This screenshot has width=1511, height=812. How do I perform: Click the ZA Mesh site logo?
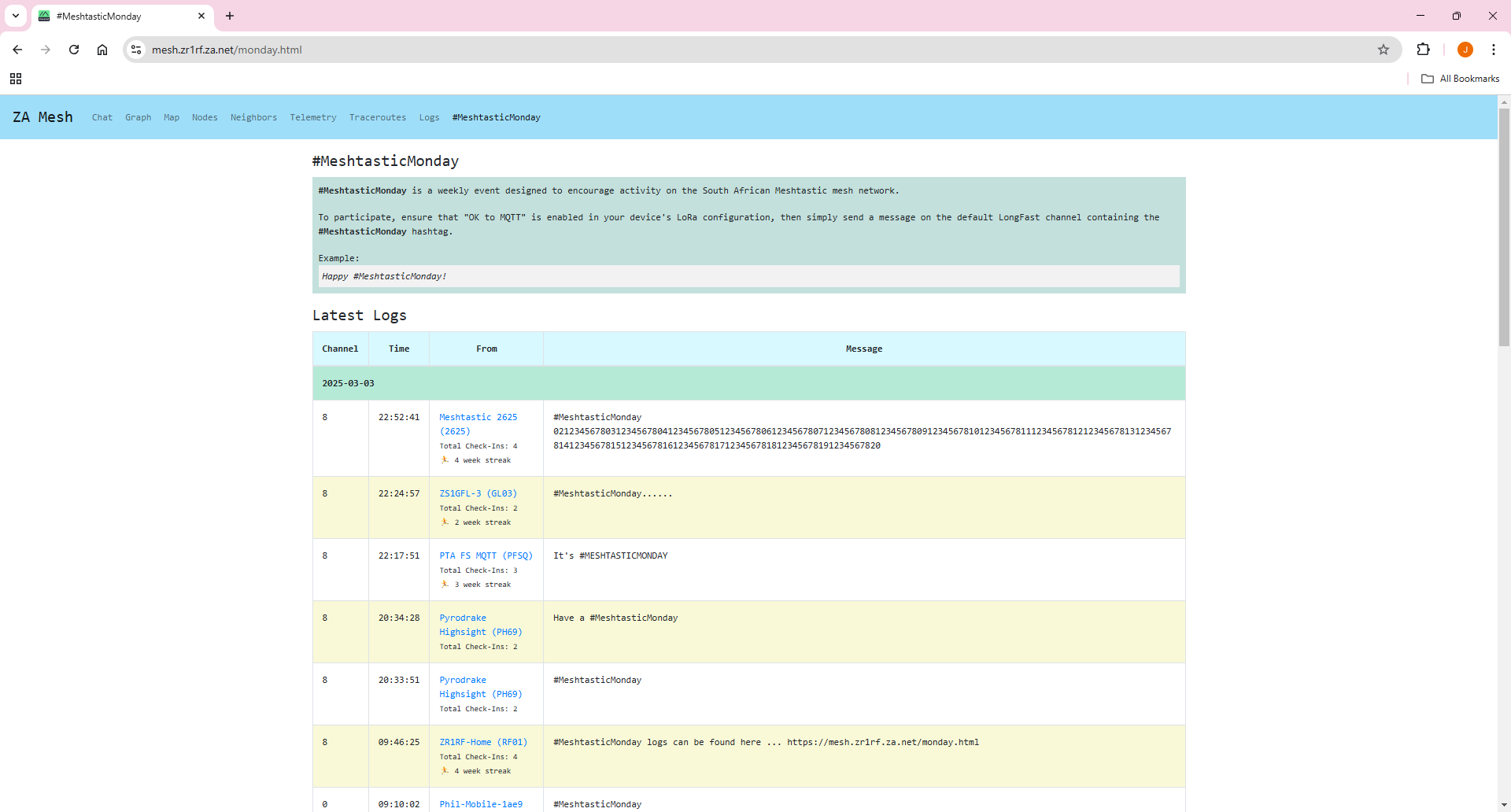[x=42, y=117]
